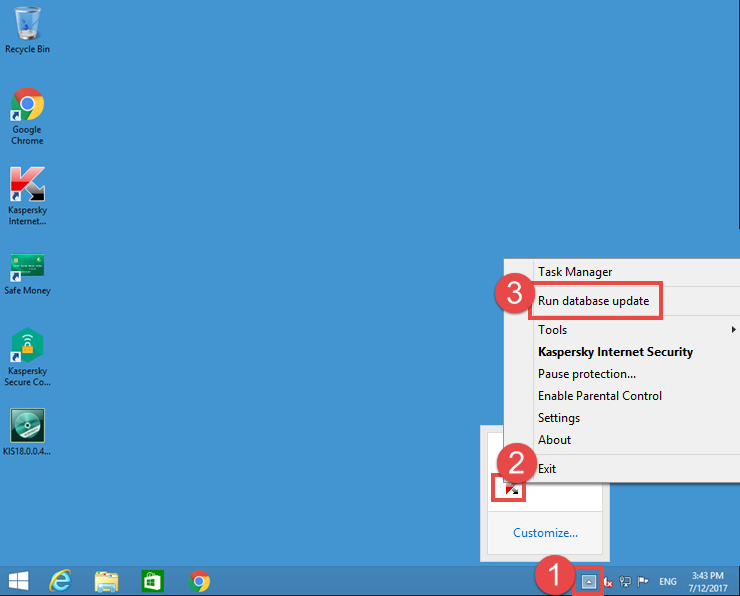The height and width of the screenshot is (596, 740).
Task: Click the Customize... link
Action: 545,533
